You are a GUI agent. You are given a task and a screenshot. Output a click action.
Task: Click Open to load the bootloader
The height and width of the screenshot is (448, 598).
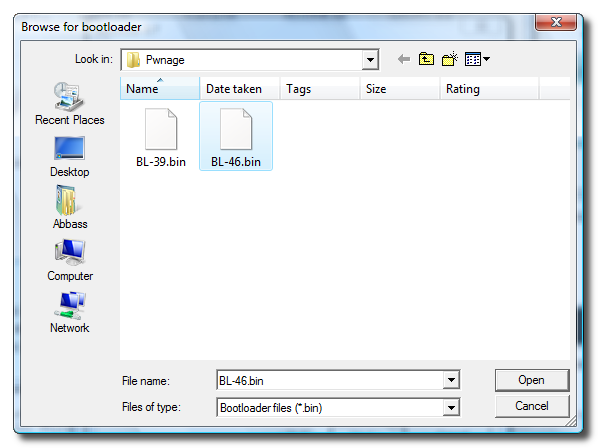[532, 380]
